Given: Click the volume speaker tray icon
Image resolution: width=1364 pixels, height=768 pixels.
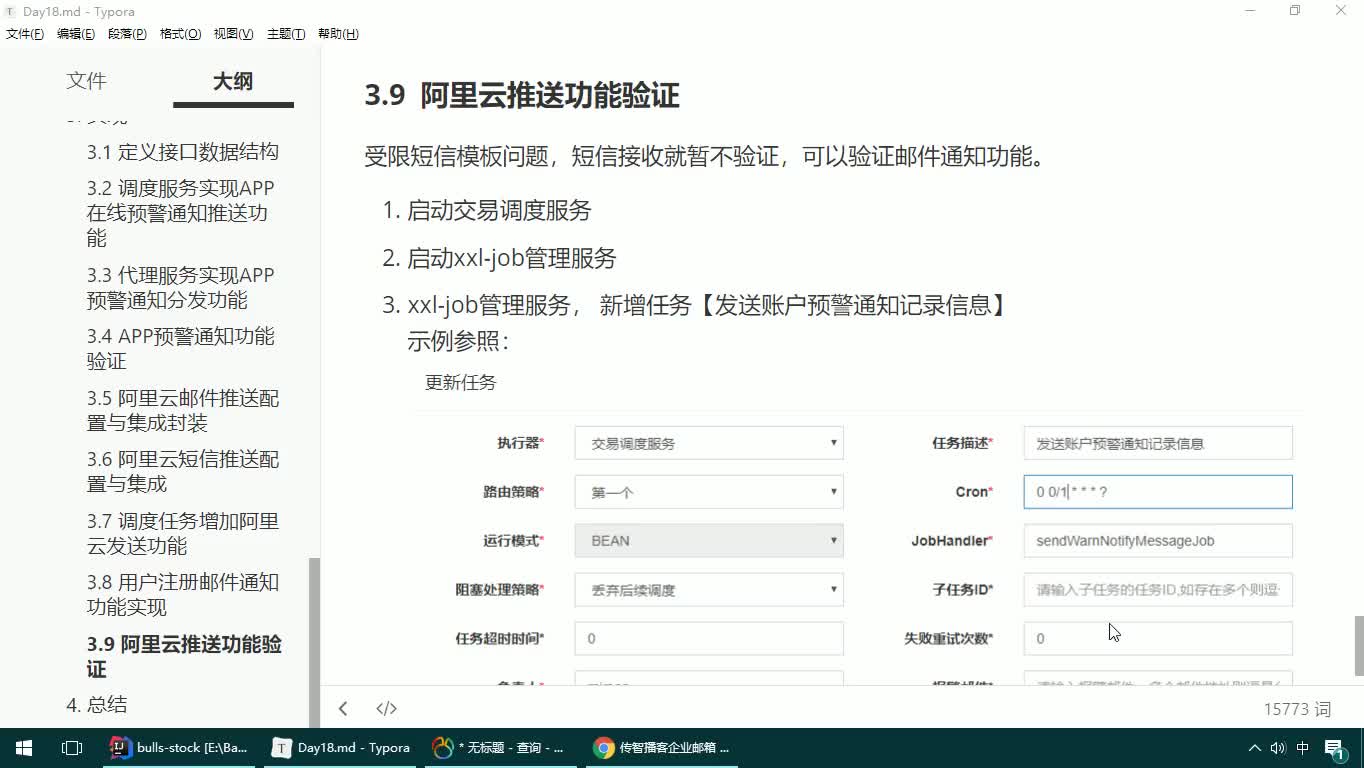Looking at the screenshot, I should (x=1278, y=748).
